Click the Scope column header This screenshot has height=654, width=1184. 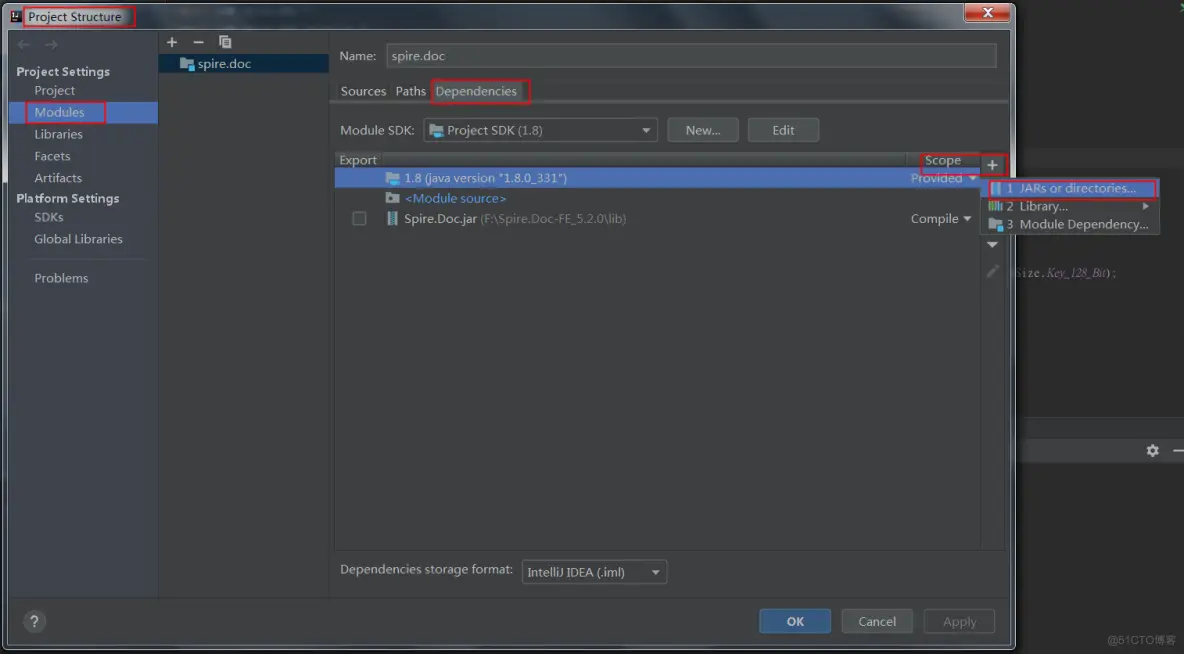tap(942, 160)
